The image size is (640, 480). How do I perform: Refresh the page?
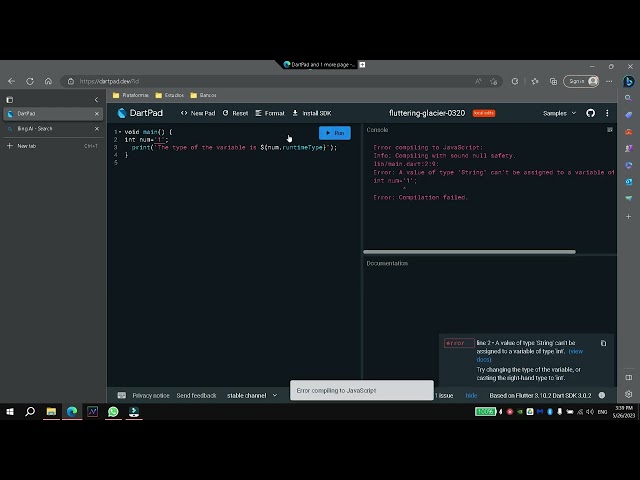point(30,81)
